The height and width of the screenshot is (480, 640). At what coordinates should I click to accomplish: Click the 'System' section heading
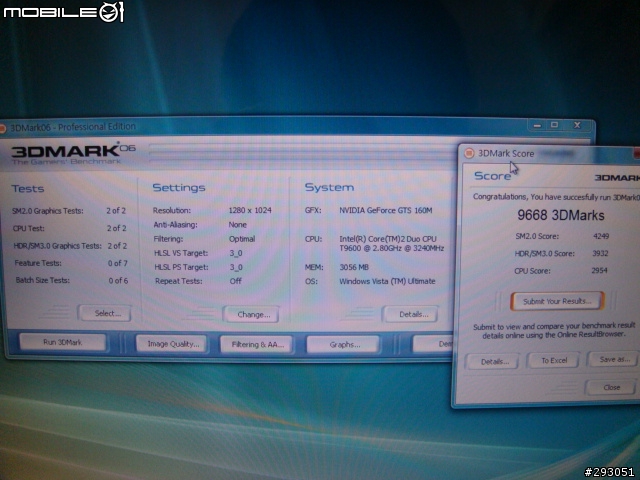(x=329, y=187)
